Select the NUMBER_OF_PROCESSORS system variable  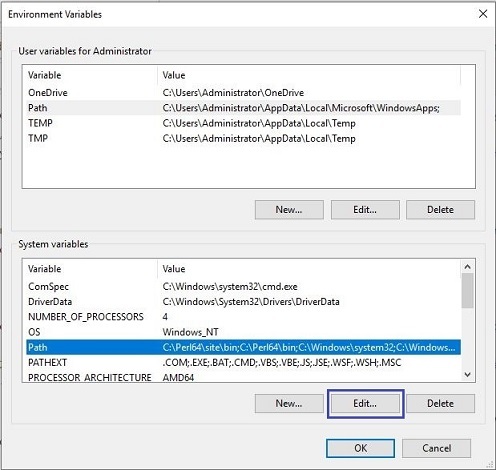[x=243, y=317]
